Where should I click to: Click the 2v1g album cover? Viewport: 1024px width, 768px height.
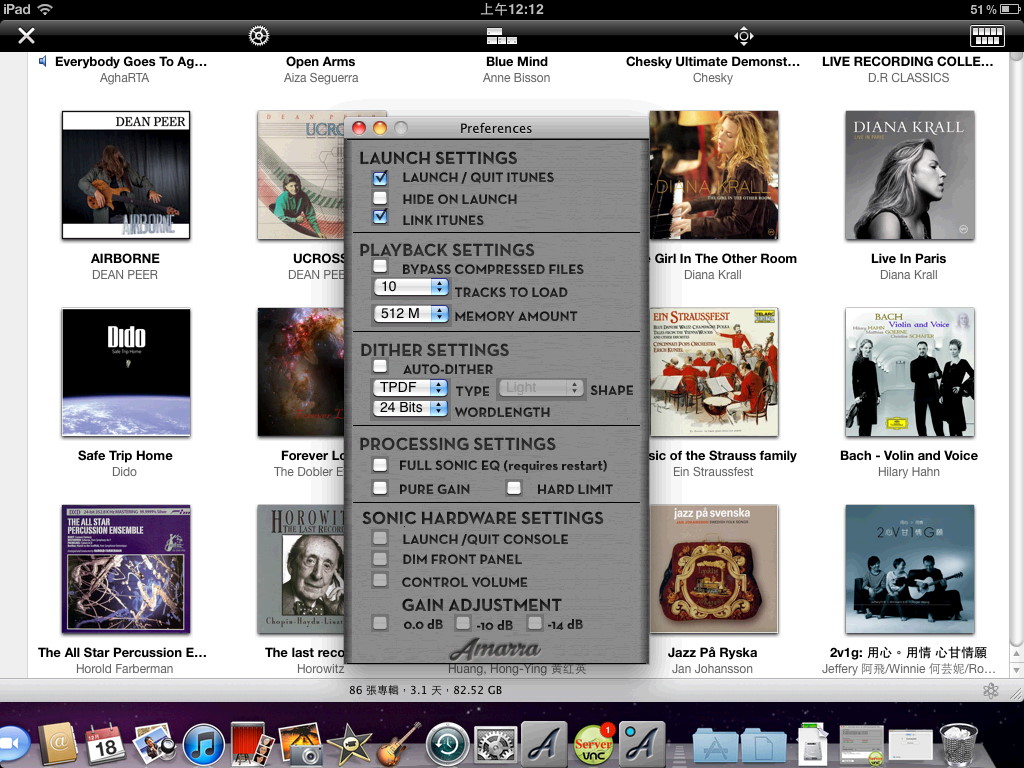click(x=910, y=569)
